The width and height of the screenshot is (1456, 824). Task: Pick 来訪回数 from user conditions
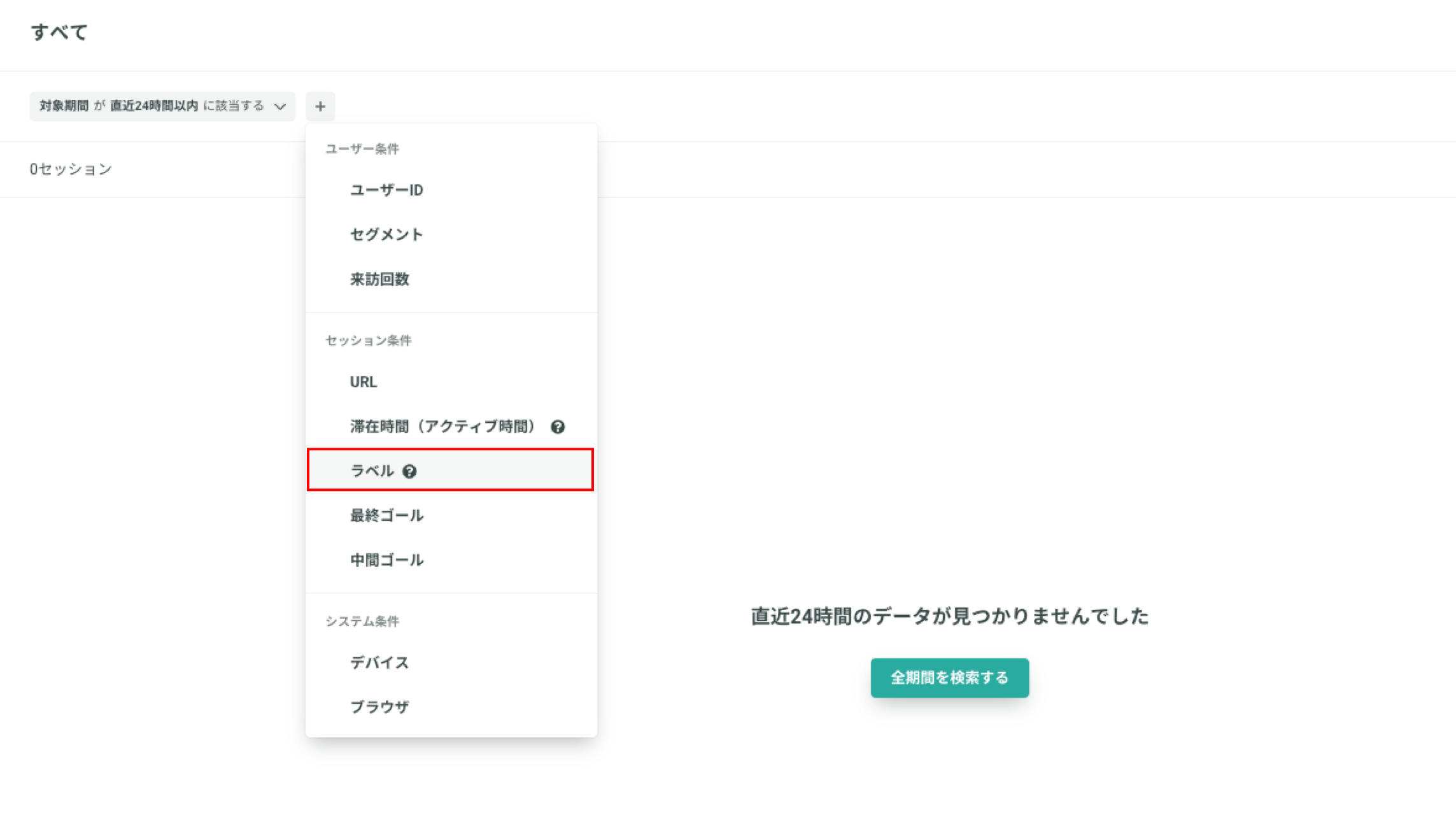click(x=451, y=279)
